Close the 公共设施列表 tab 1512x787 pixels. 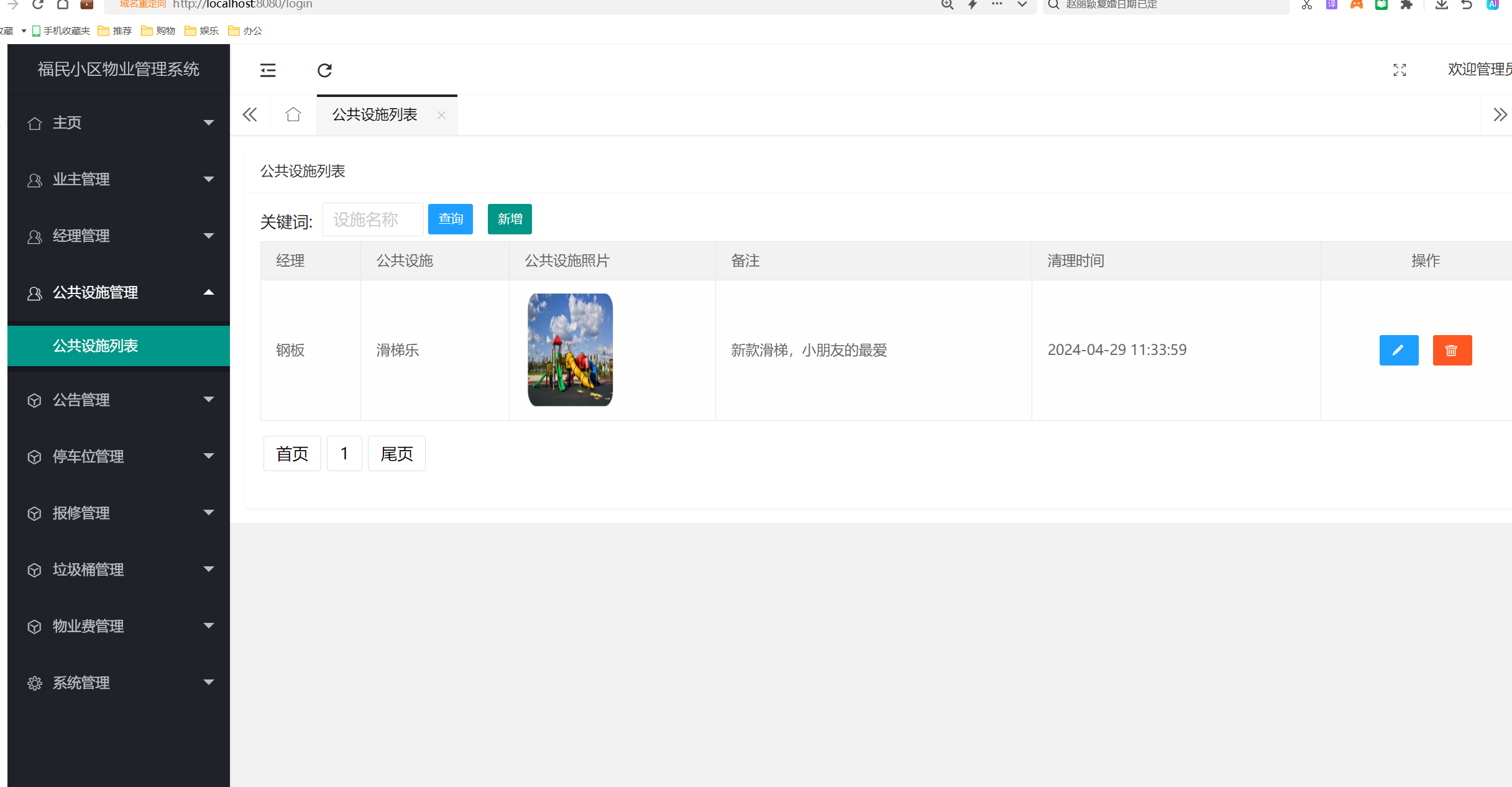(x=441, y=115)
